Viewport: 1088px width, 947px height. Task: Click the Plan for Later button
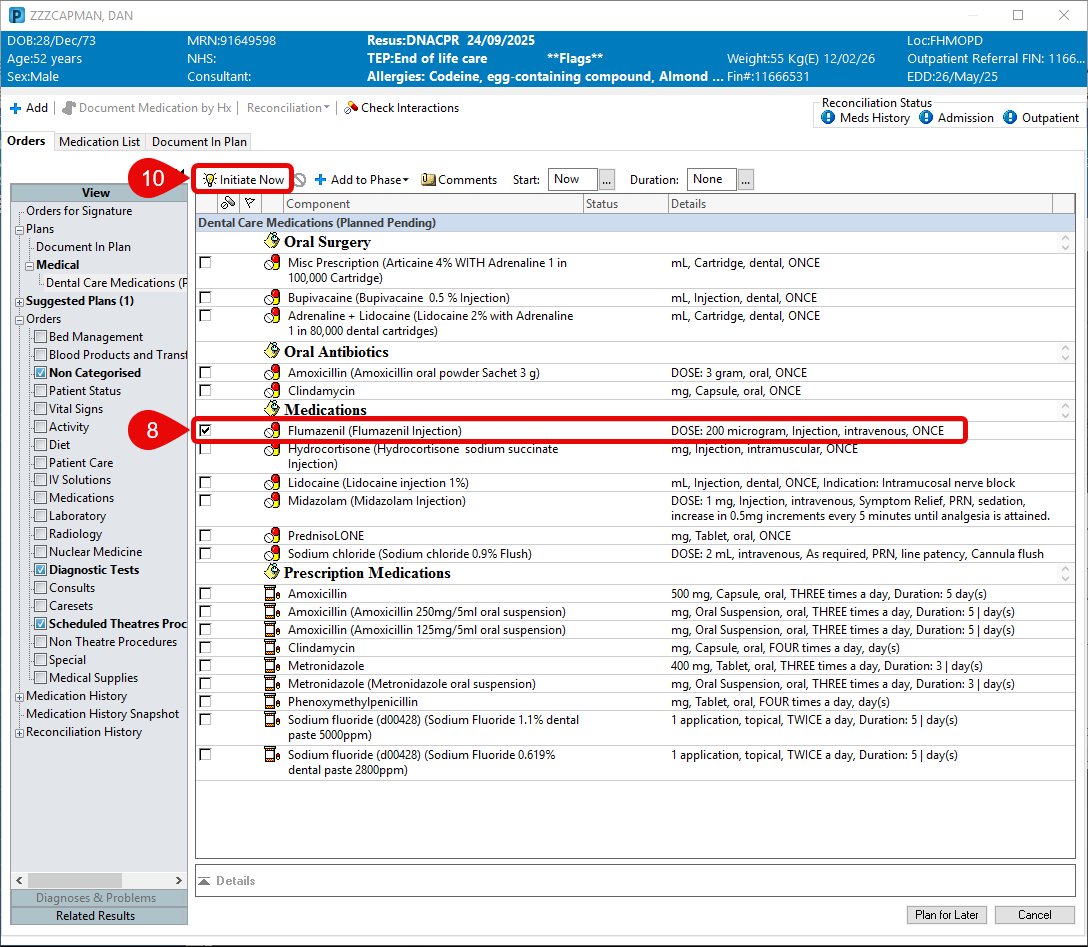coord(946,915)
